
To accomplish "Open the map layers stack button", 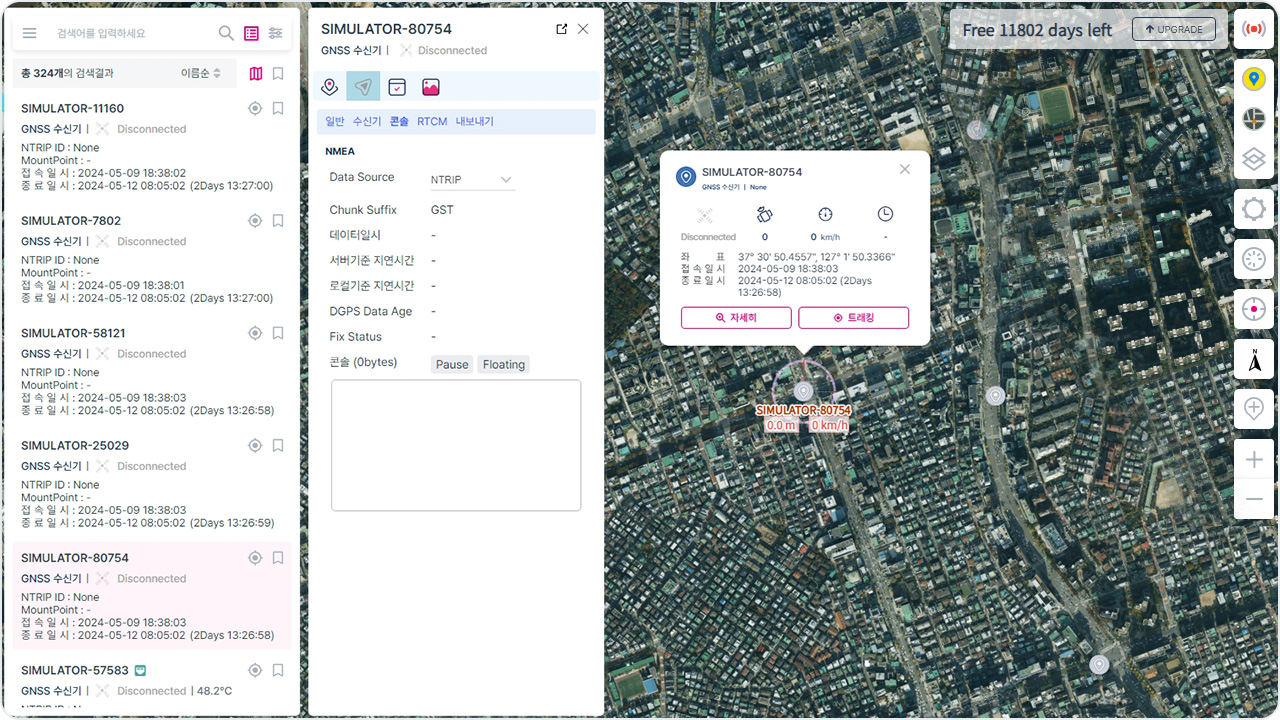I will pos(1254,159).
